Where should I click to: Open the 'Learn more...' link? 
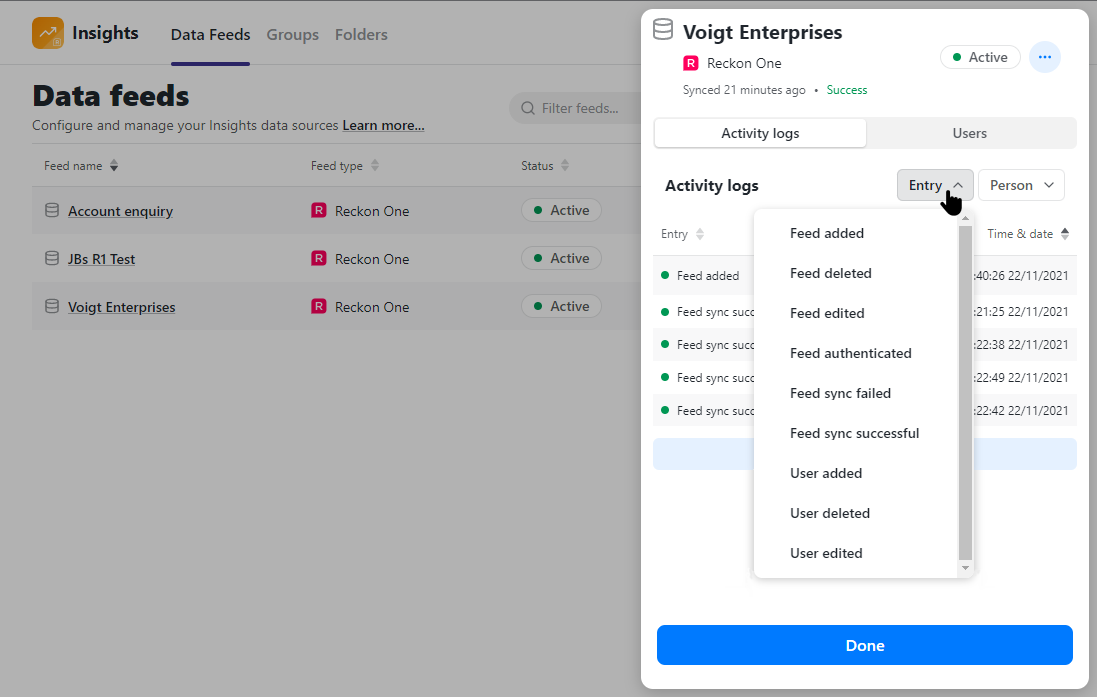click(x=383, y=125)
